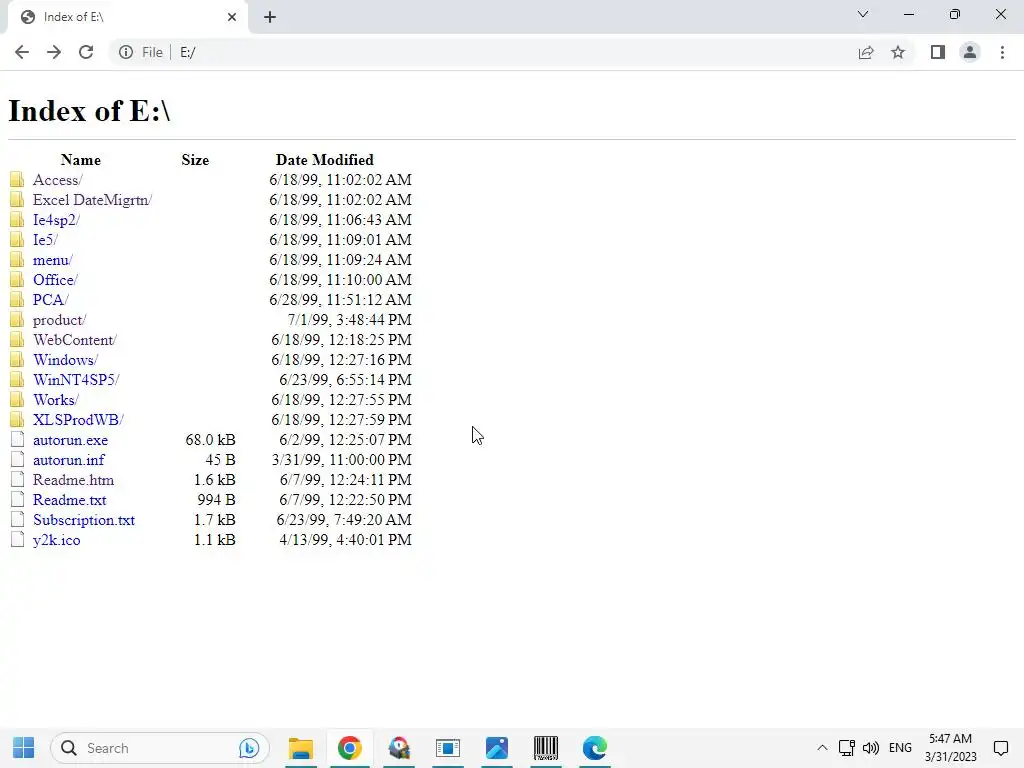This screenshot has width=1024, height=768.
Task: Open the Photos app on the taskbar
Action: [x=496, y=748]
